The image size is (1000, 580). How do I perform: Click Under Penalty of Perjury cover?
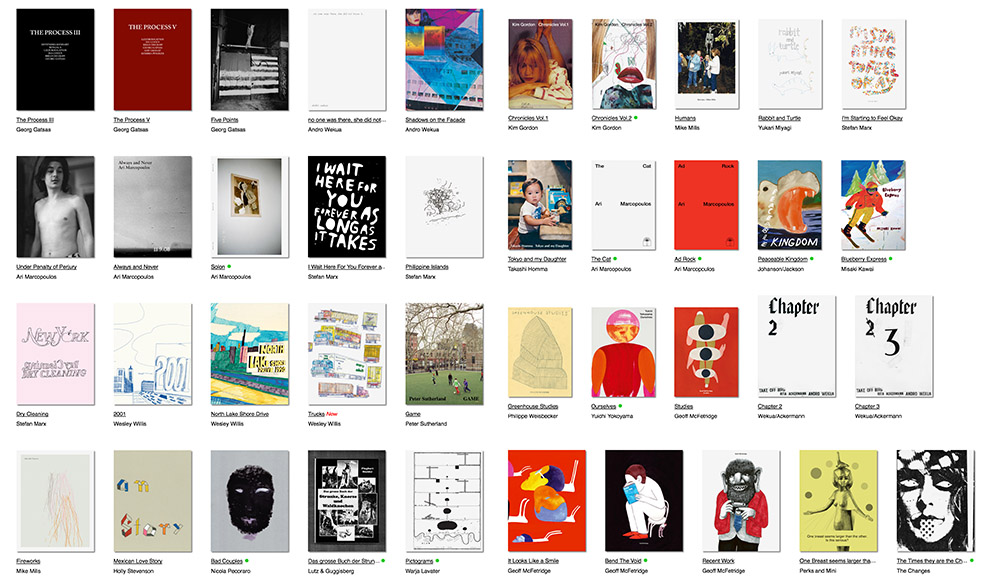click(55, 207)
